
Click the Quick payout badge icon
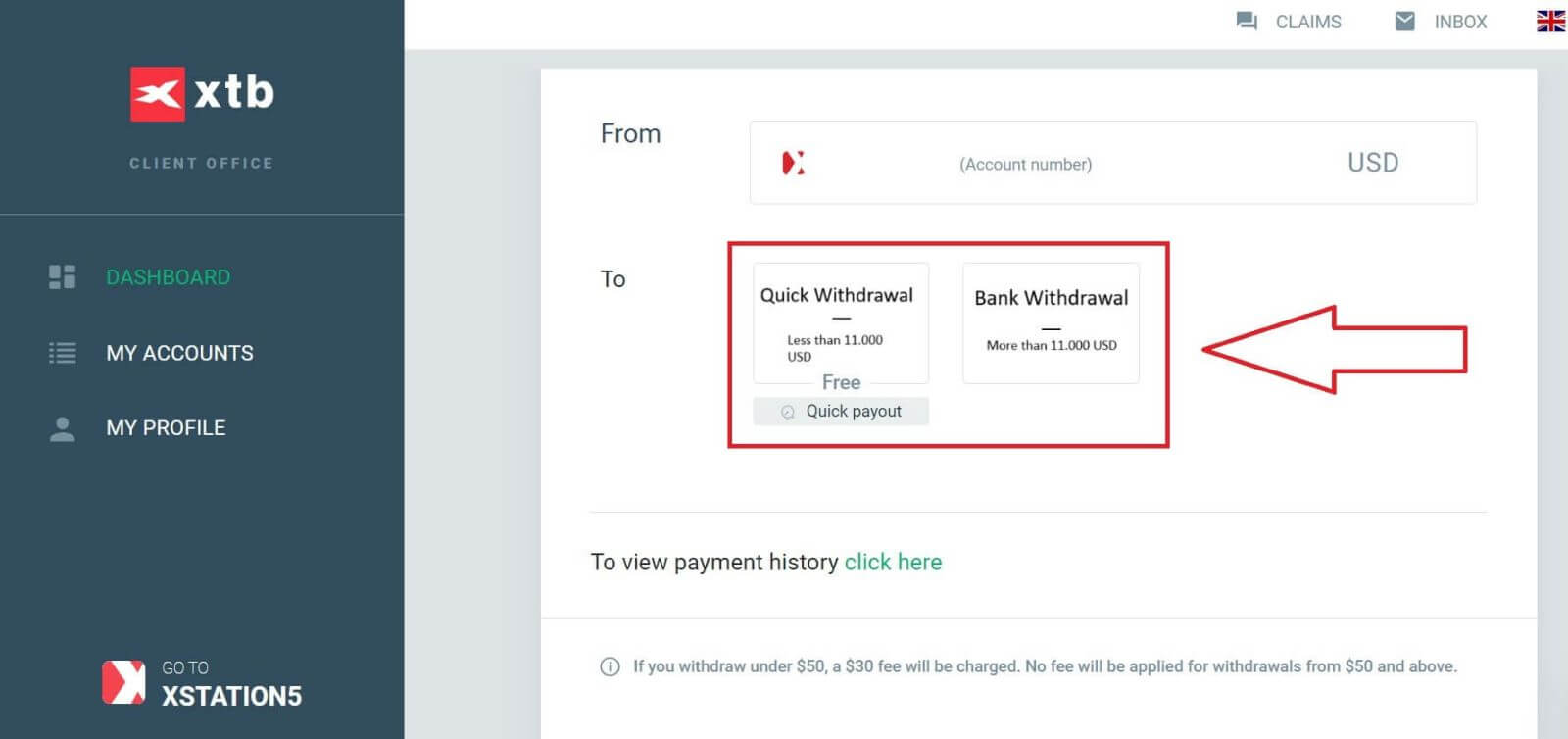[788, 412]
